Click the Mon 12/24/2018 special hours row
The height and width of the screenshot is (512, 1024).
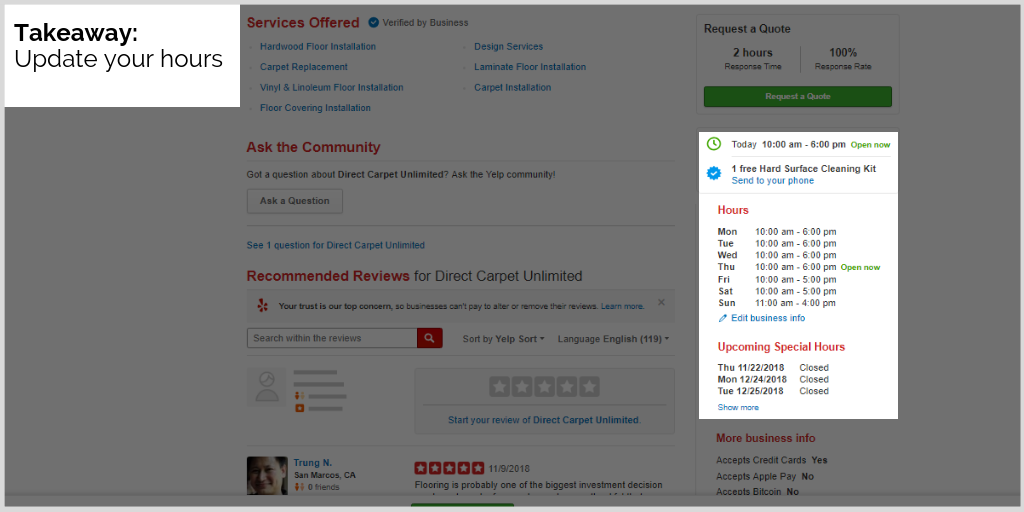773,379
